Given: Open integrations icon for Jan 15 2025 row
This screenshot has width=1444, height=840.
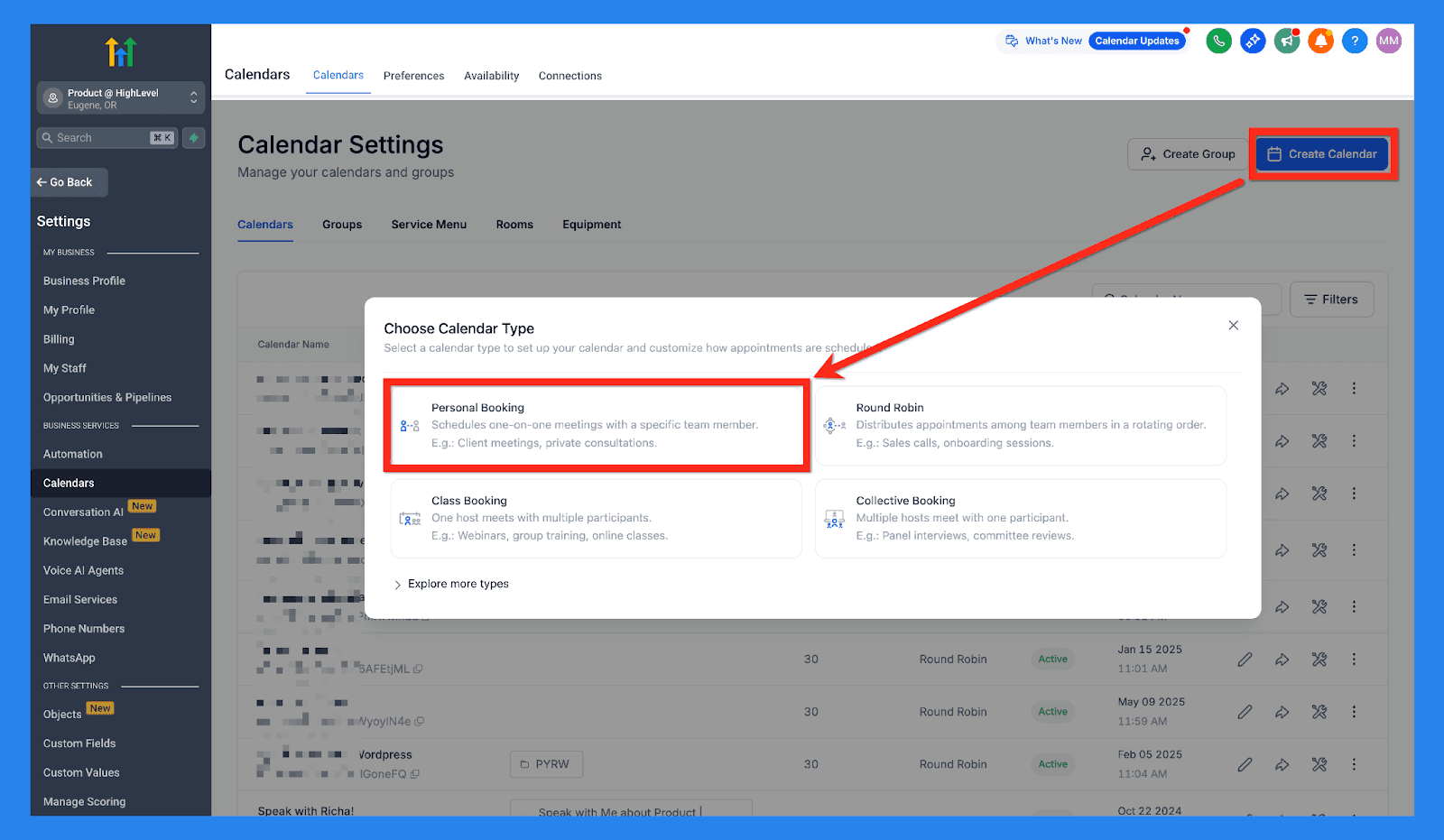Looking at the screenshot, I should (1319, 660).
